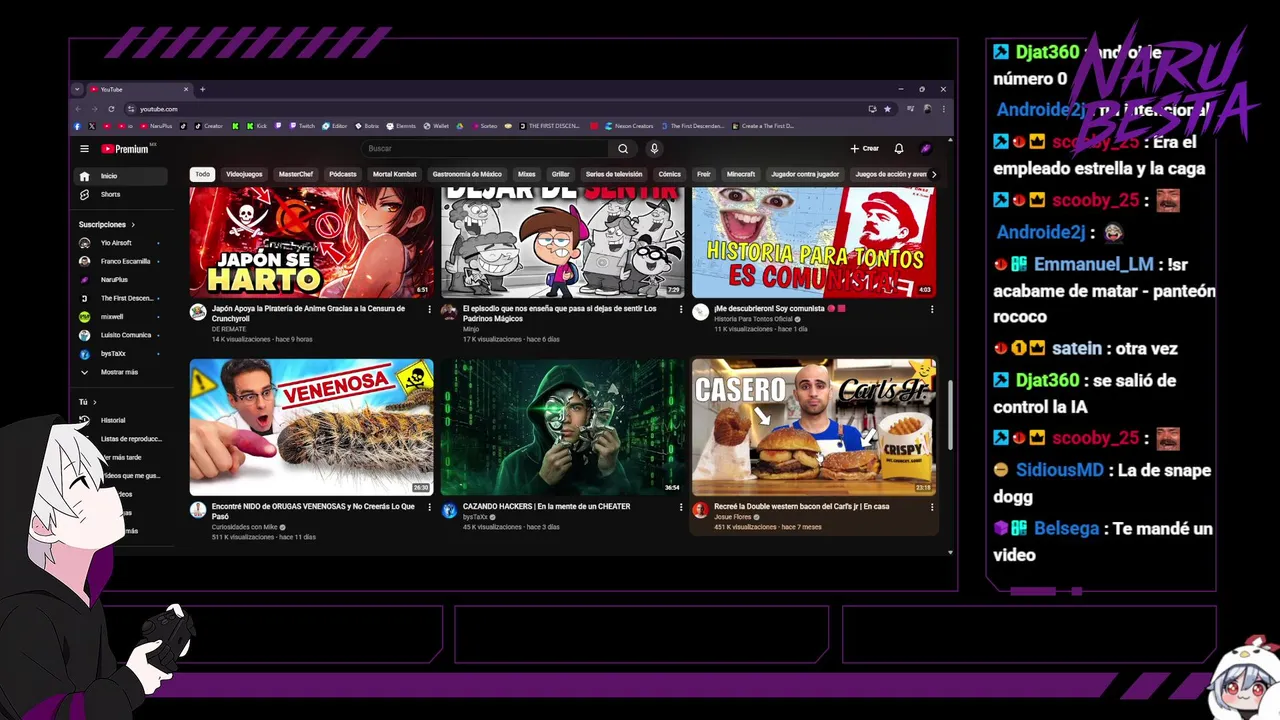Play the CASERO Carl's Jr thumbnail video
Image resolution: width=1280 pixels, height=720 pixels.
(x=814, y=427)
